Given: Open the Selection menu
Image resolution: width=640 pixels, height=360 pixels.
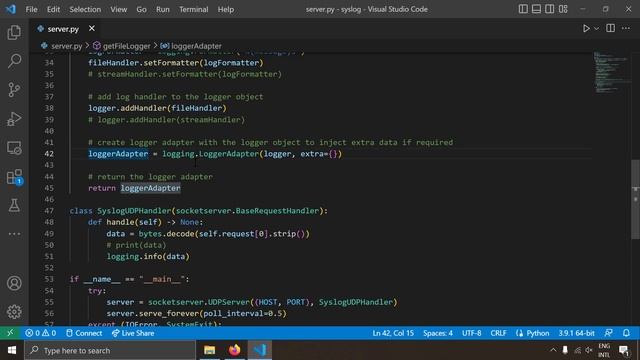Looking at the screenshot, I should click(x=85, y=9).
